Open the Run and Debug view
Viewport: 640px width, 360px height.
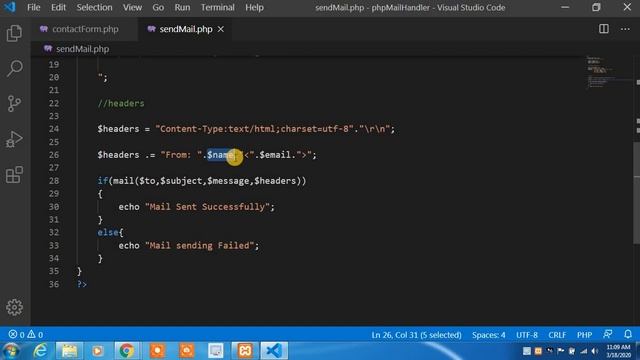14,139
